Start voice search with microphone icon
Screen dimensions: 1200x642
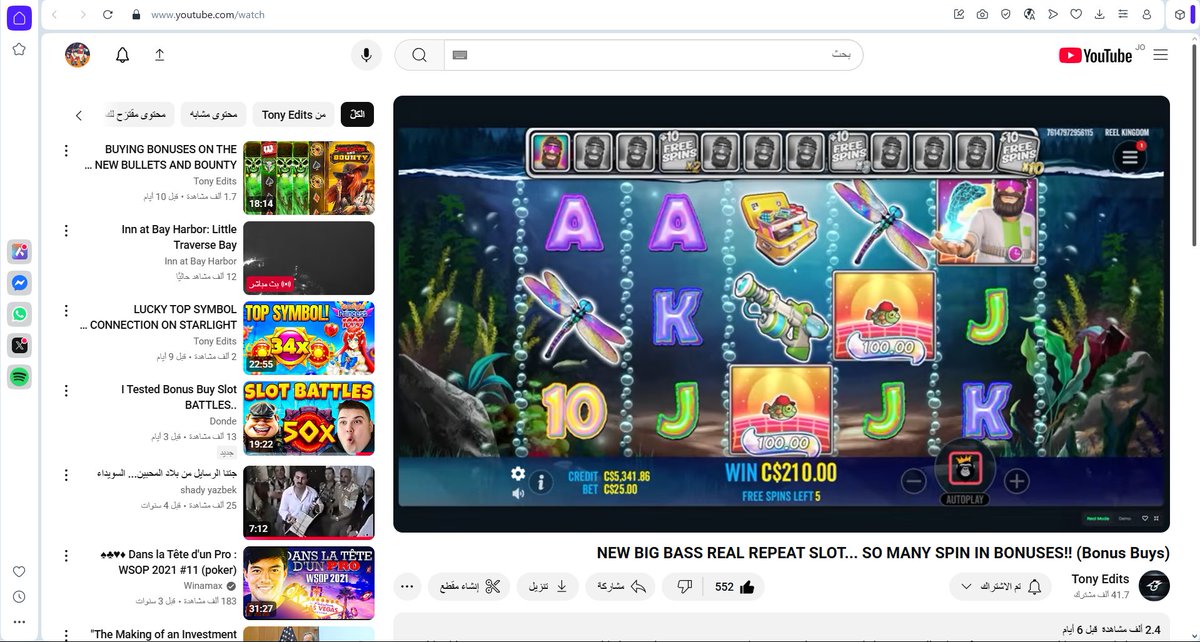click(x=366, y=55)
